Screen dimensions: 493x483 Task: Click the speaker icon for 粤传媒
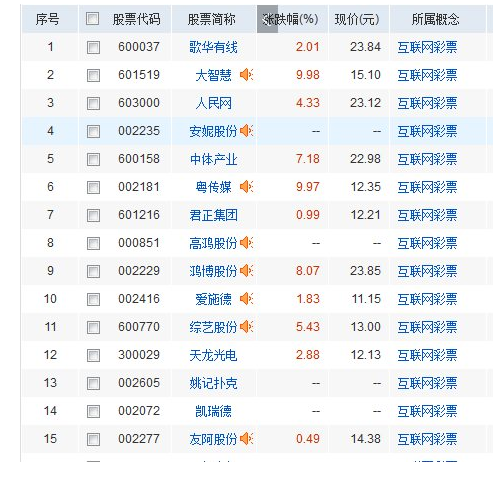point(246,187)
